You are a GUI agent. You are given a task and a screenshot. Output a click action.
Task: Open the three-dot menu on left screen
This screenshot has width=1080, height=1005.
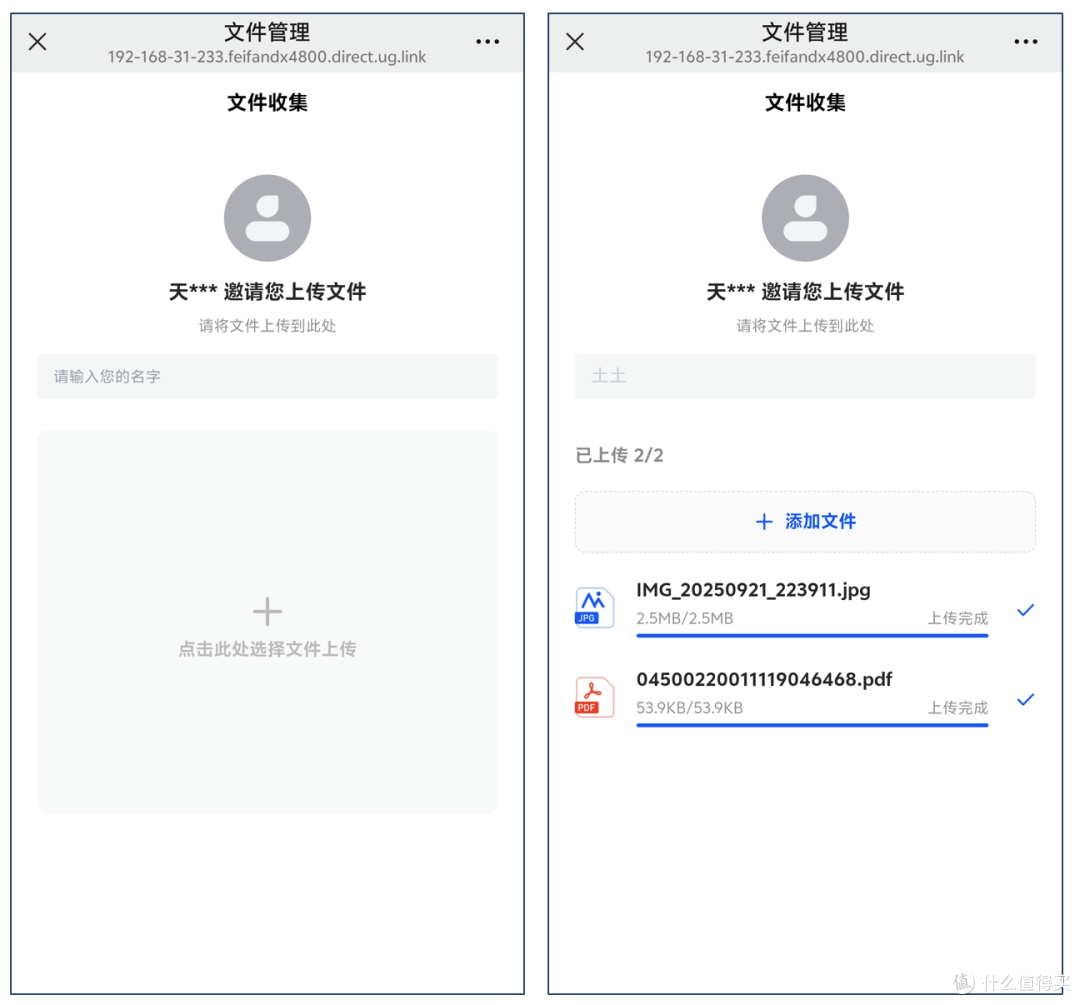[488, 41]
